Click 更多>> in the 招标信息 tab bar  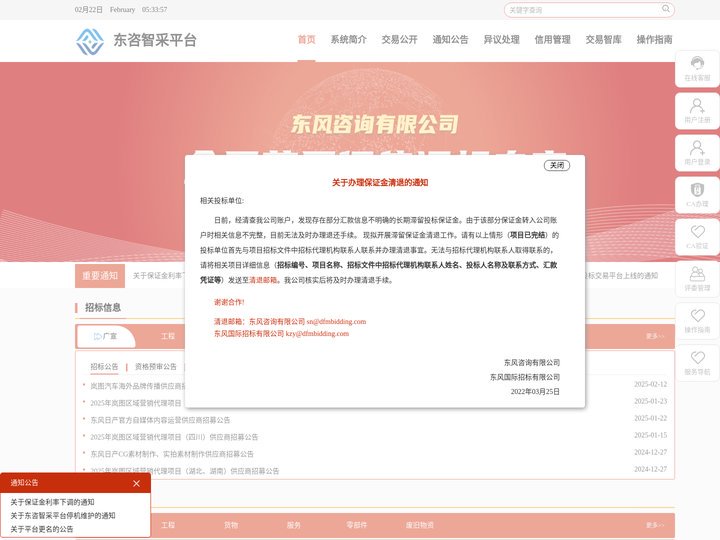coord(655,337)
